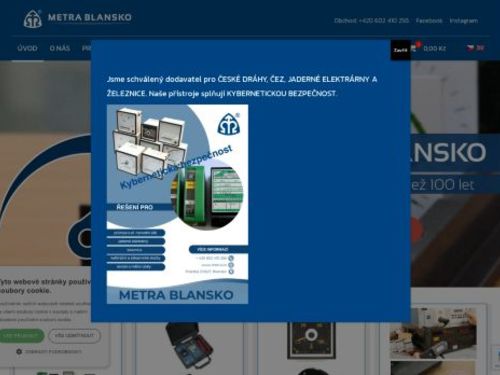Click the Kybernetická bezpečnost flyer image
Screen dimensions: 500x375
click(177, 204)
